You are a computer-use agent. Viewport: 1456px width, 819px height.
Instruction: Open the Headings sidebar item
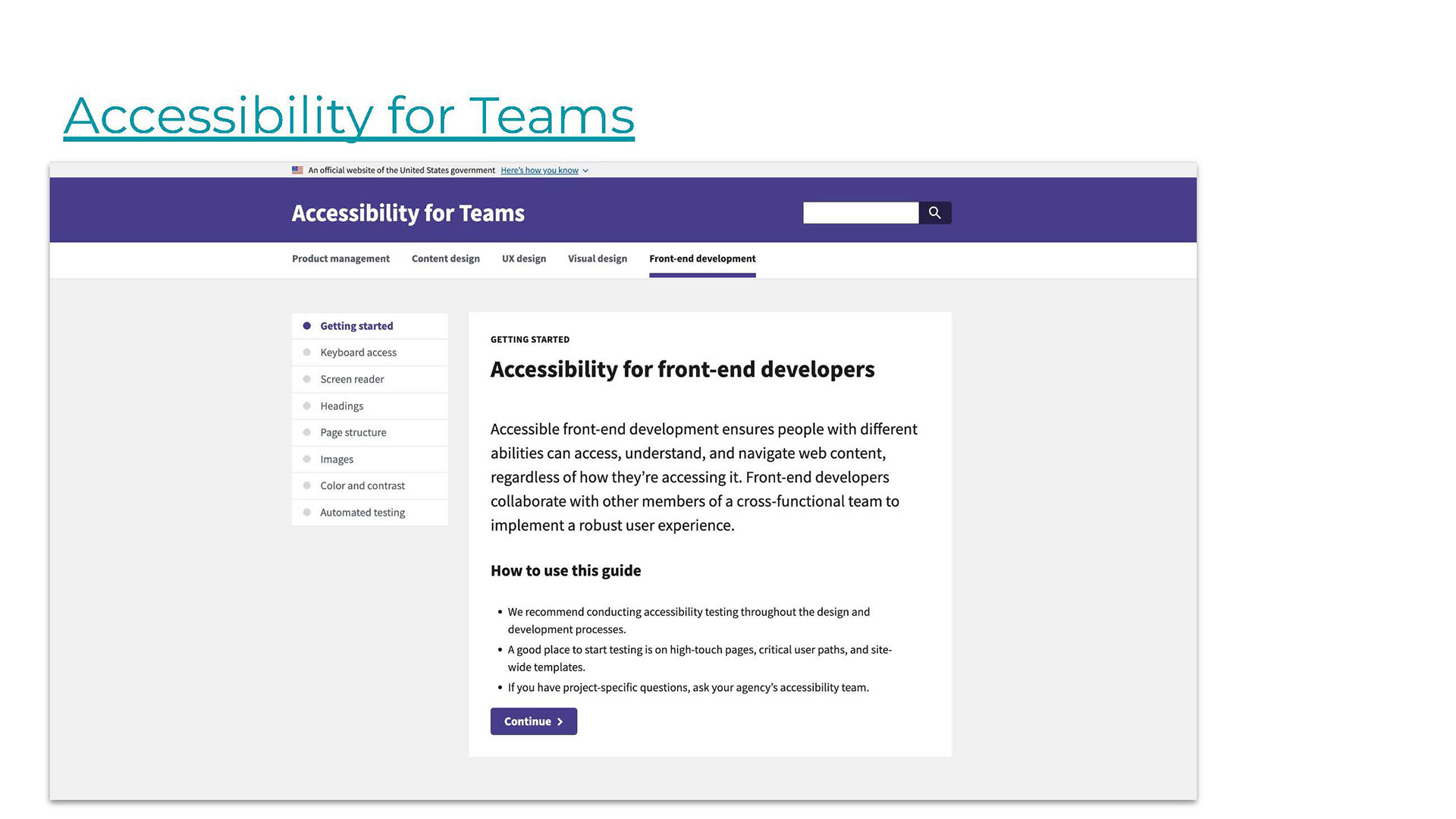click(x=341, y=406)
